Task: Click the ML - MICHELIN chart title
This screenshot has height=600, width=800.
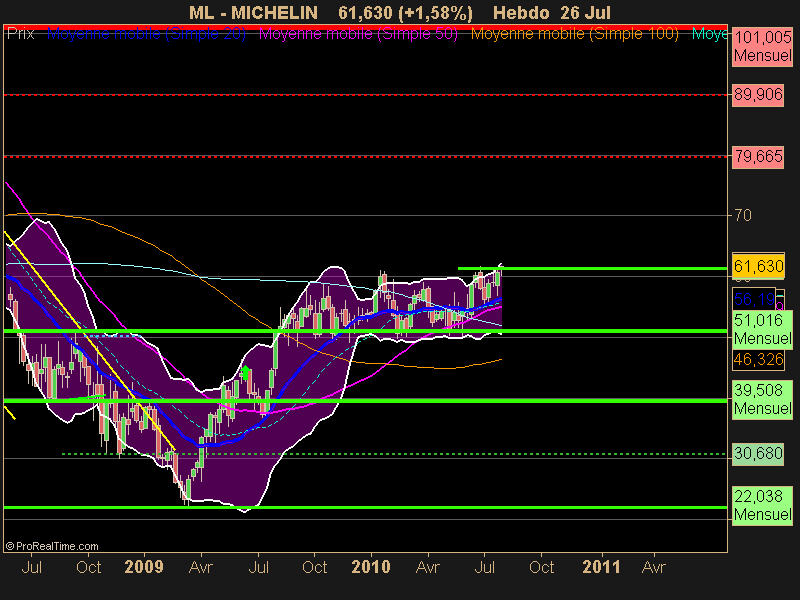Action: pos(253,13)
